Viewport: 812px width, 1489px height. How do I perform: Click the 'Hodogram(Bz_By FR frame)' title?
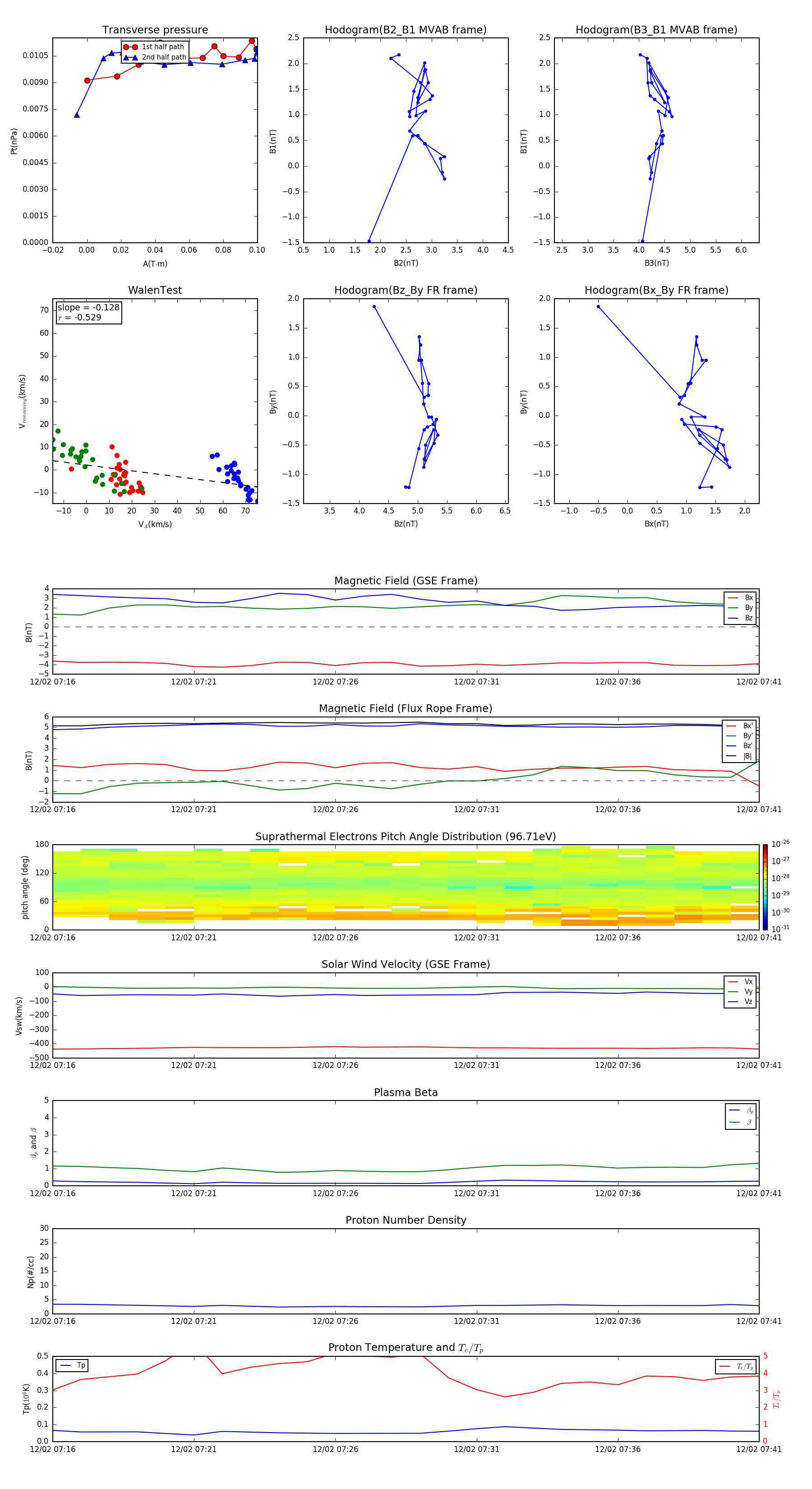(x=406, y=290)
